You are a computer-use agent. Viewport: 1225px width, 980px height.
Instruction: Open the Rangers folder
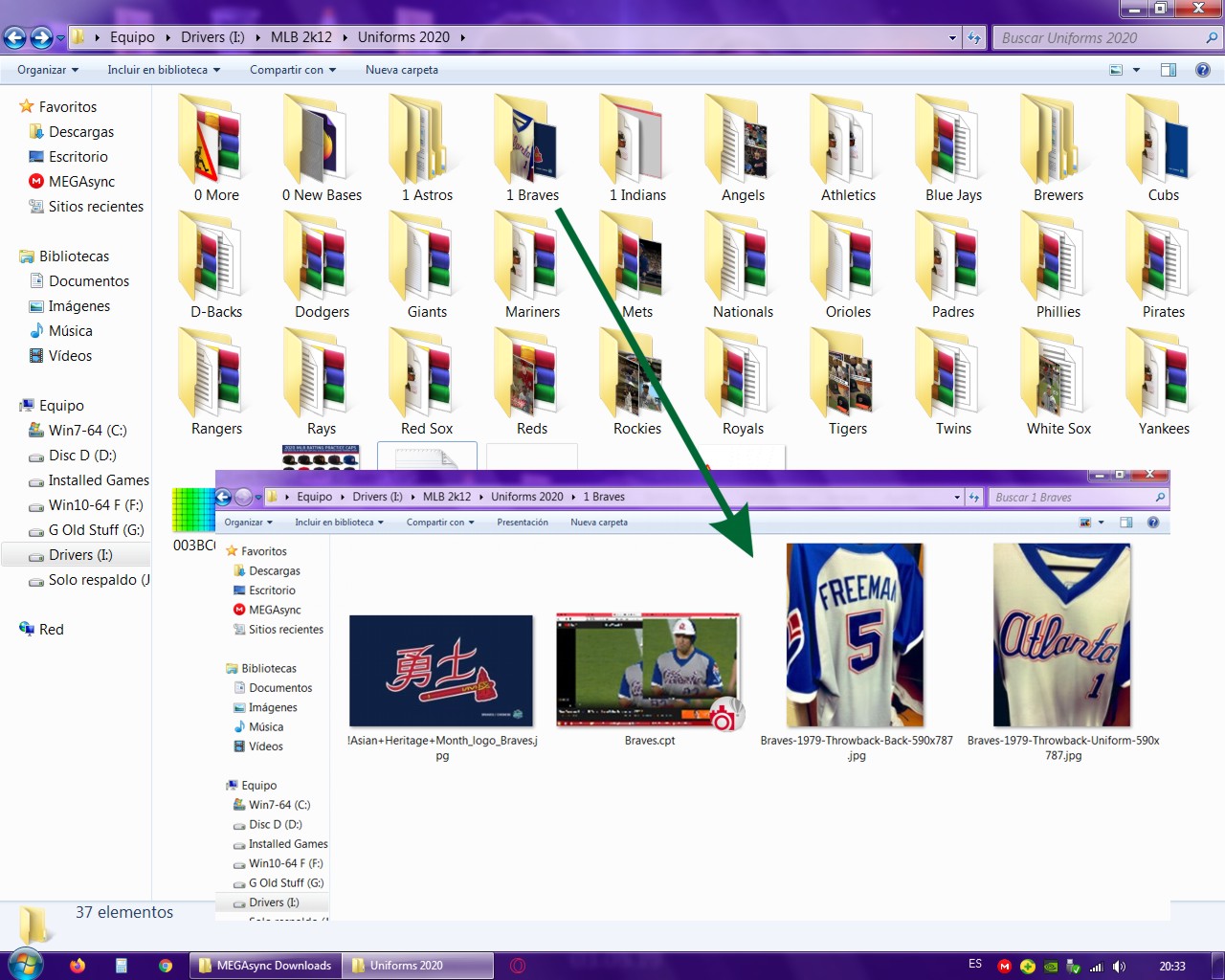[216, 381]
